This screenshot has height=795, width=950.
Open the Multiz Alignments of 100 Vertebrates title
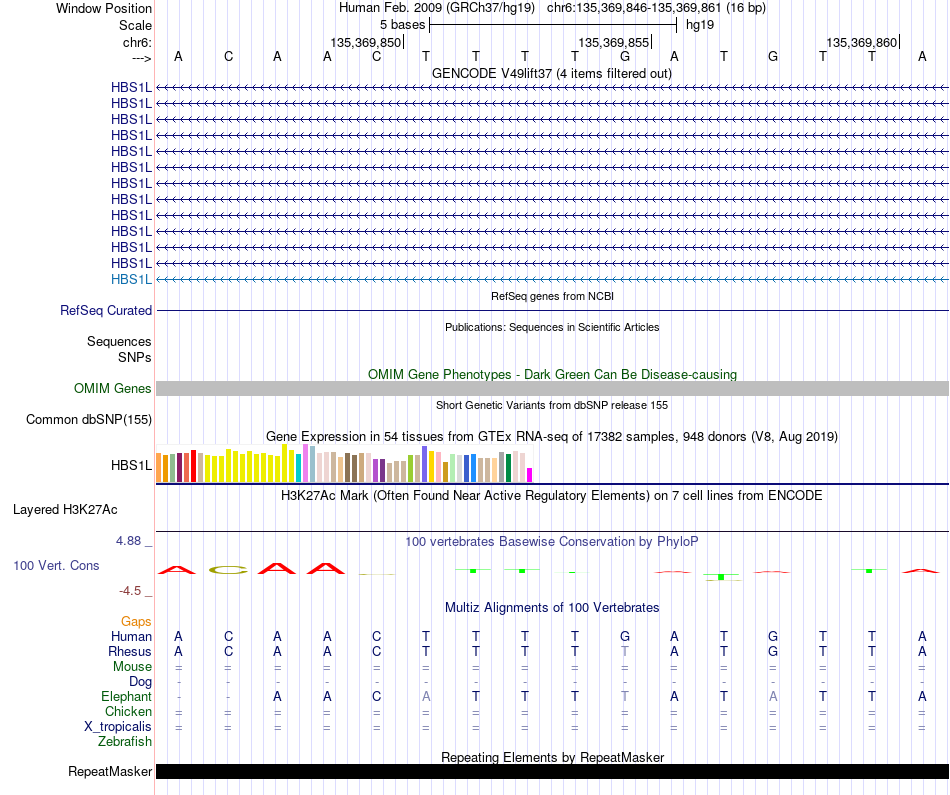(x=552, y=607)
